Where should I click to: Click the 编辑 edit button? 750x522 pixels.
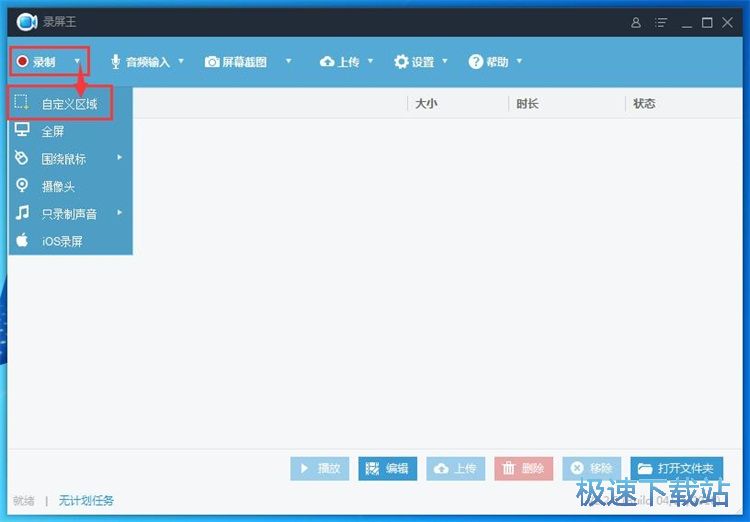tap(387, 468)
